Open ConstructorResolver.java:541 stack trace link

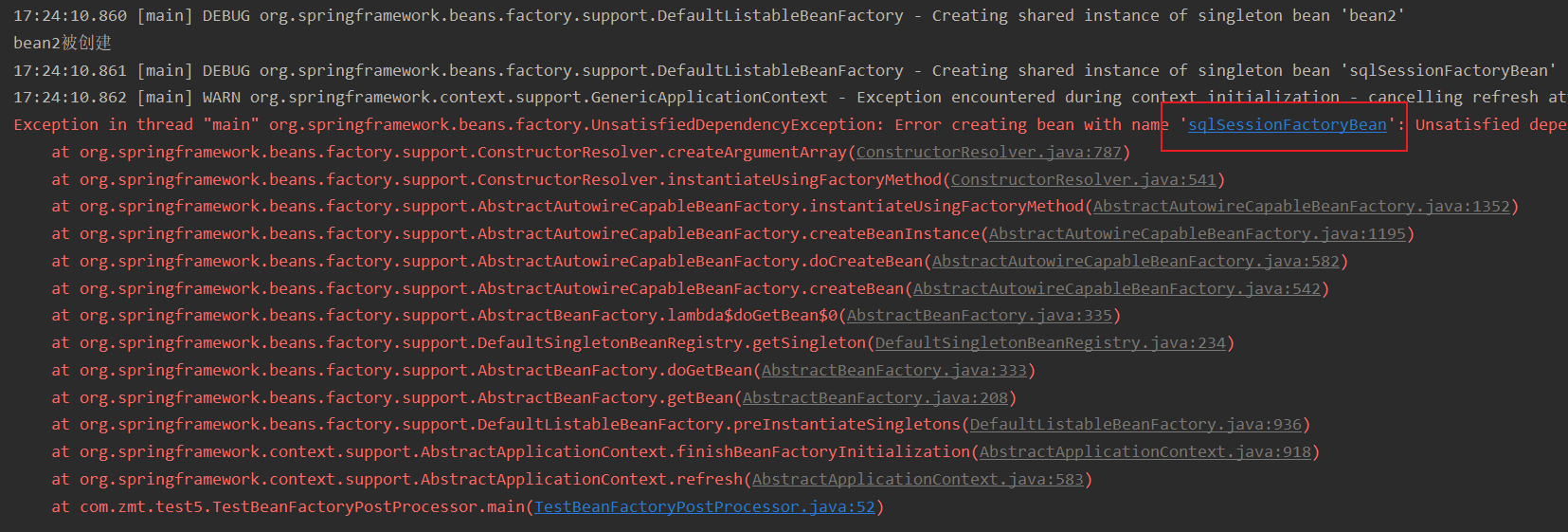pos(1083,180)
